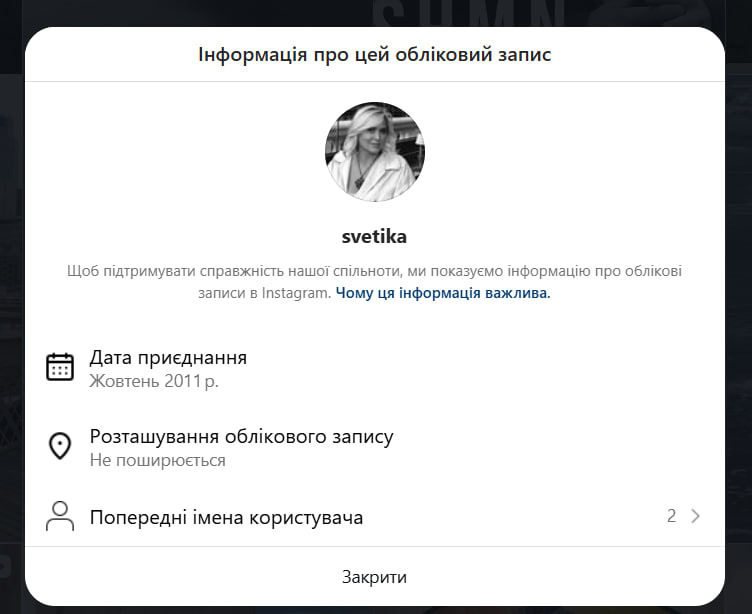Click the dialog title Інформація про цей обліковий запис
The height and width of the screenshot is (614, 752).
click(x=375, y=54)
